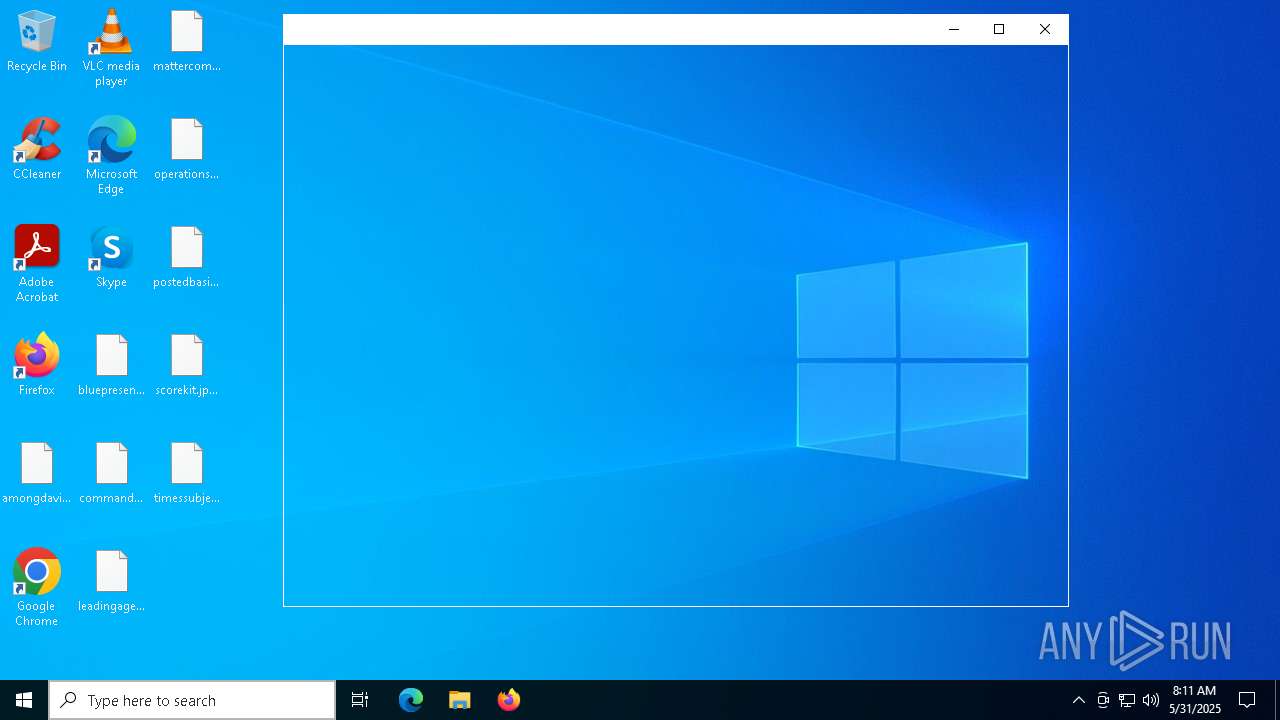The image size is (1280, 720).
Task: Click the taskbar search box
Action: tap(192, 700)
